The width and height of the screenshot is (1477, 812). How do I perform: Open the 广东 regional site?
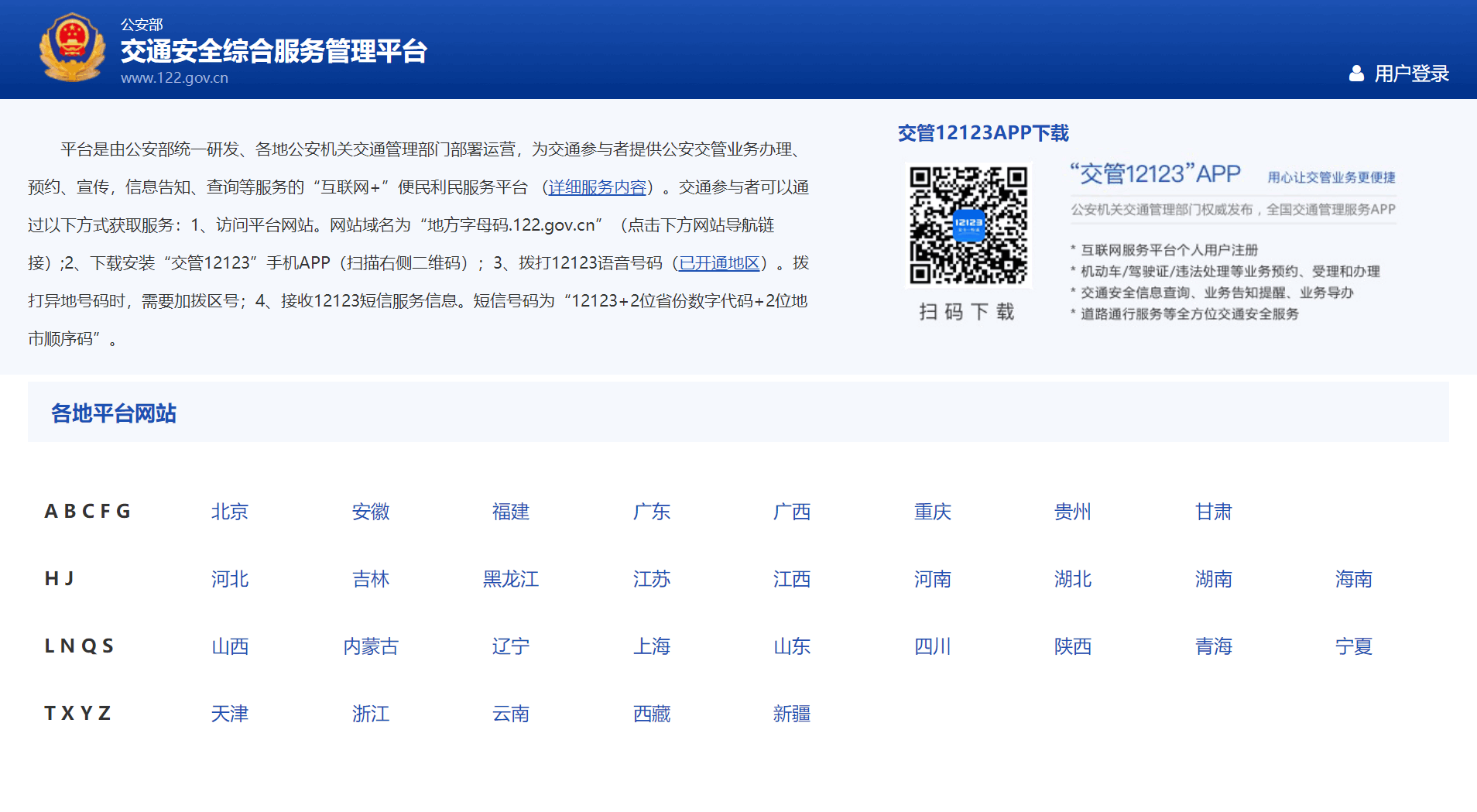(x=651, y=511)
